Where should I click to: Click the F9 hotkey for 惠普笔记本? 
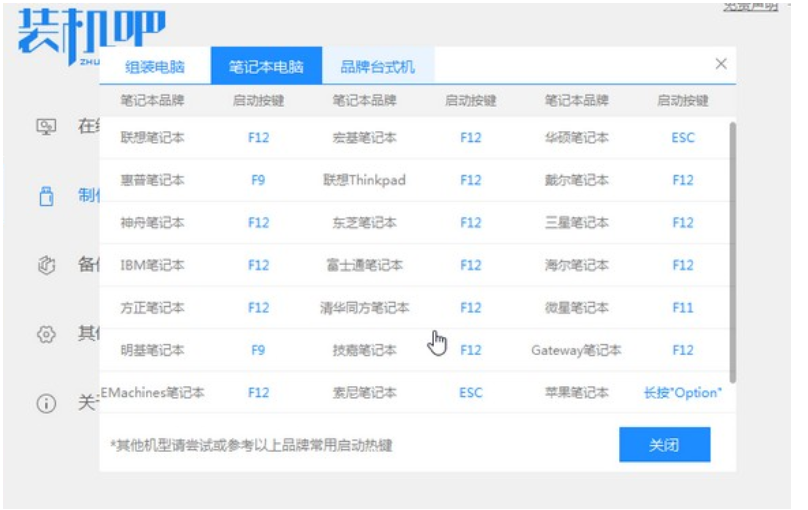[x=258, y=181]
